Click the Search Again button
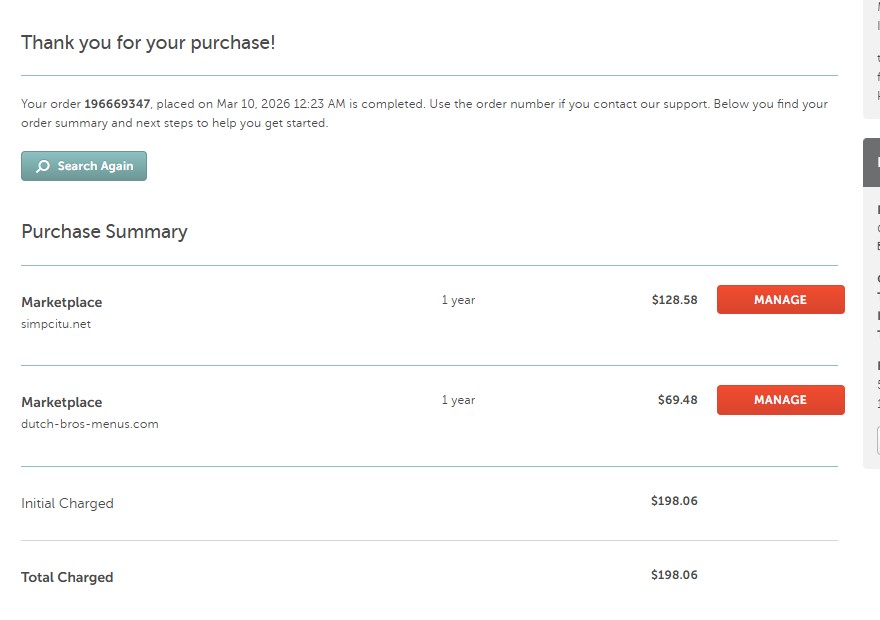The image size is (880, 620). (x=84, y=166)
